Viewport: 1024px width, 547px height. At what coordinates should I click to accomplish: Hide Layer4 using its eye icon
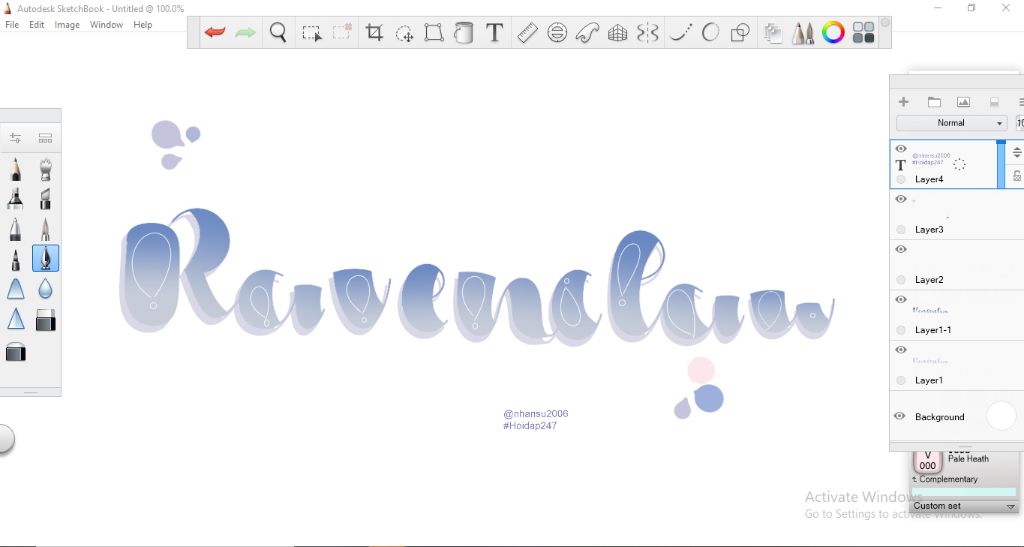pos(901,149)
